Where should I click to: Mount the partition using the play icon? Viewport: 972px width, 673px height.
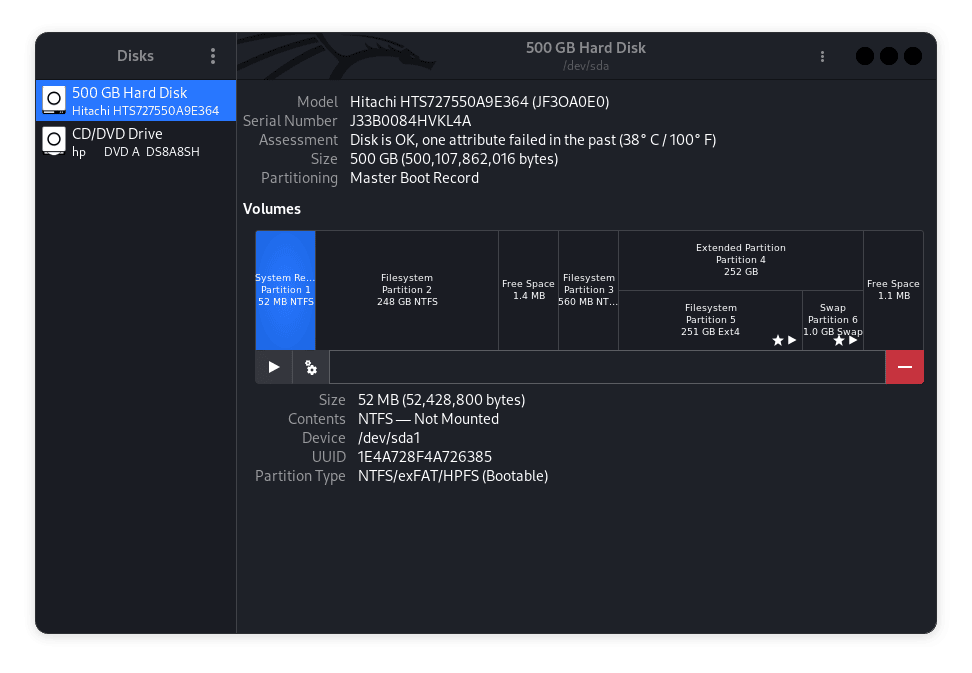pos(272,367)
